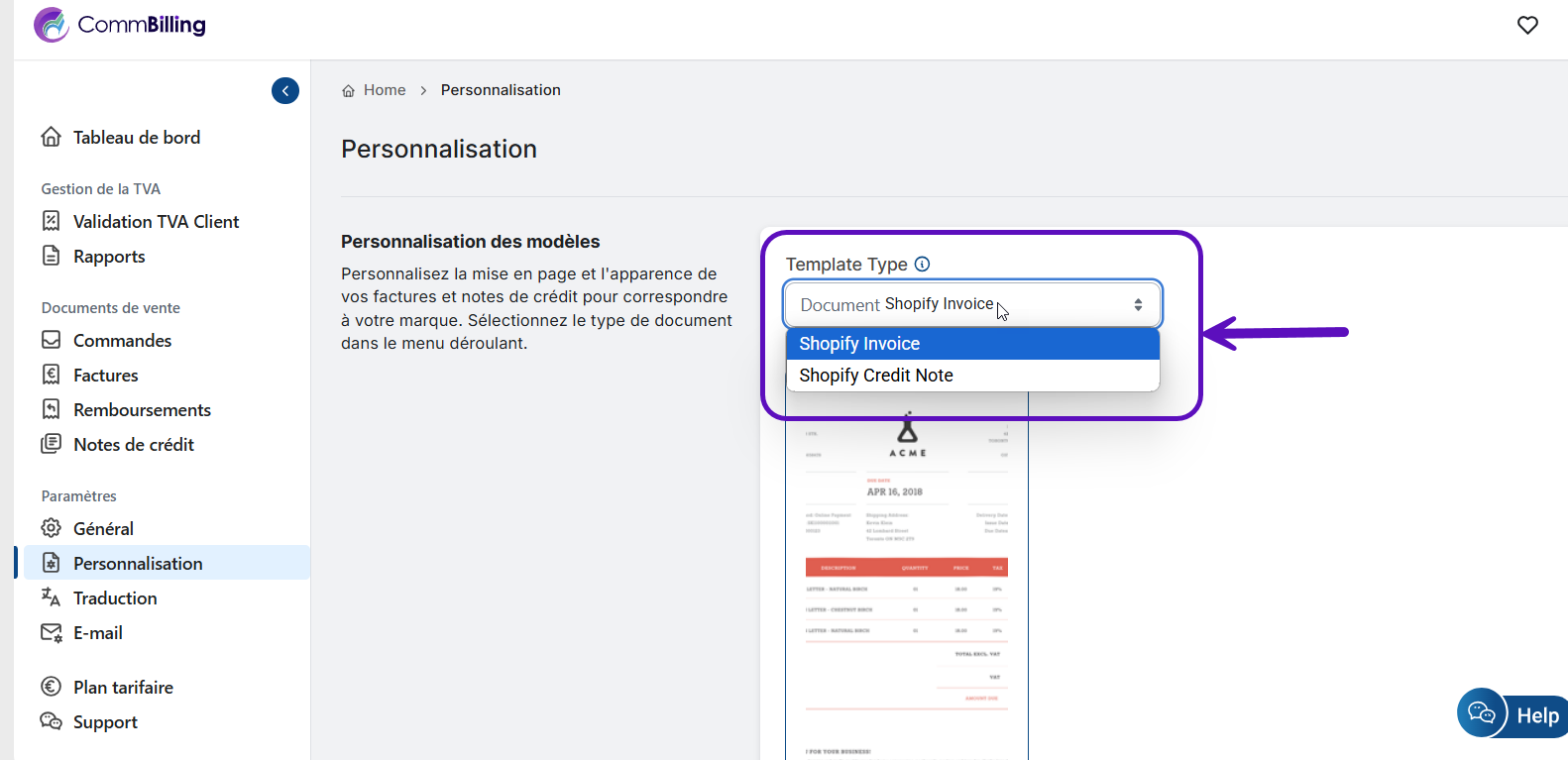Click the CommBilling brand name

tap(142, 25)
